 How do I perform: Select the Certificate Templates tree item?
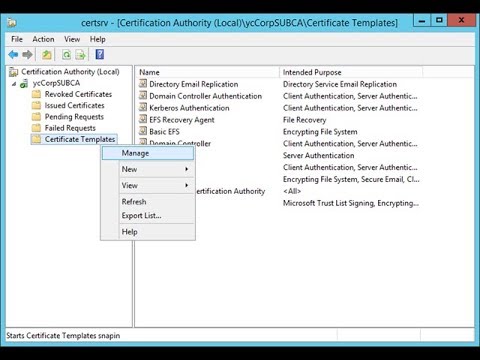coord(80,139)
